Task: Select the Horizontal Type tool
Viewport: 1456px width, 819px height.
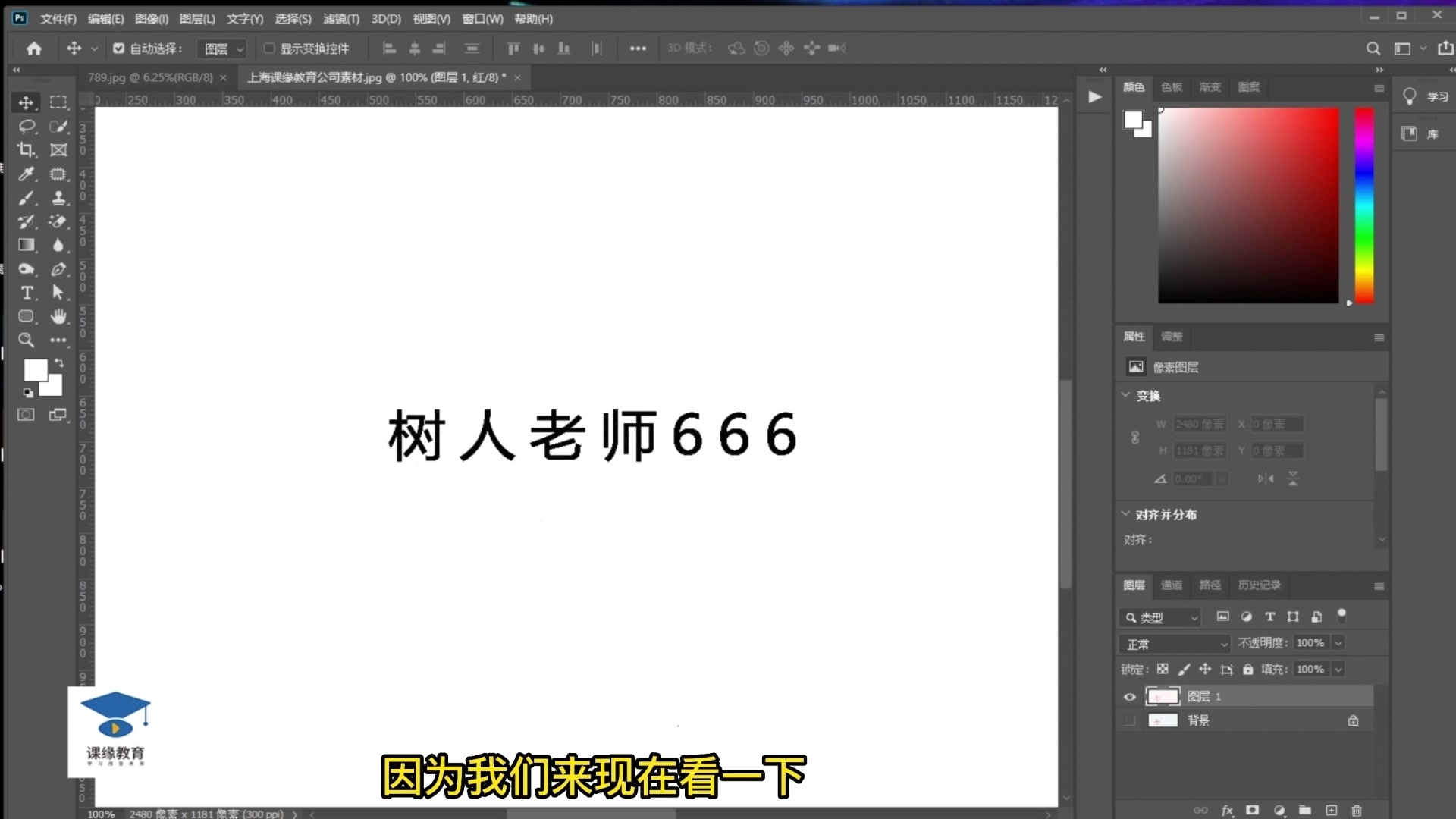Action: 27,293
